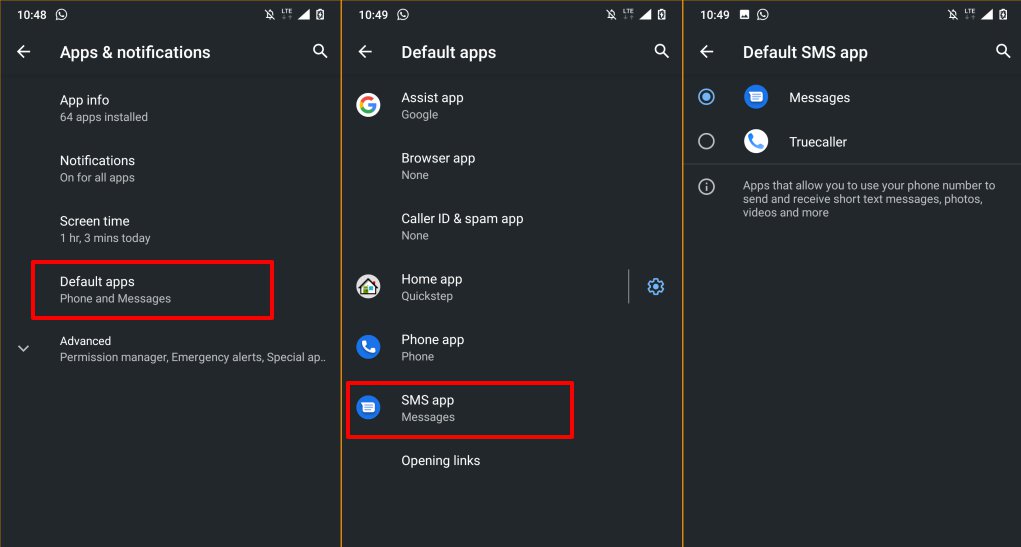Select Messages radio button as default SMS
This screenshot has width=1021, height=547.
(x=707, y=97)
